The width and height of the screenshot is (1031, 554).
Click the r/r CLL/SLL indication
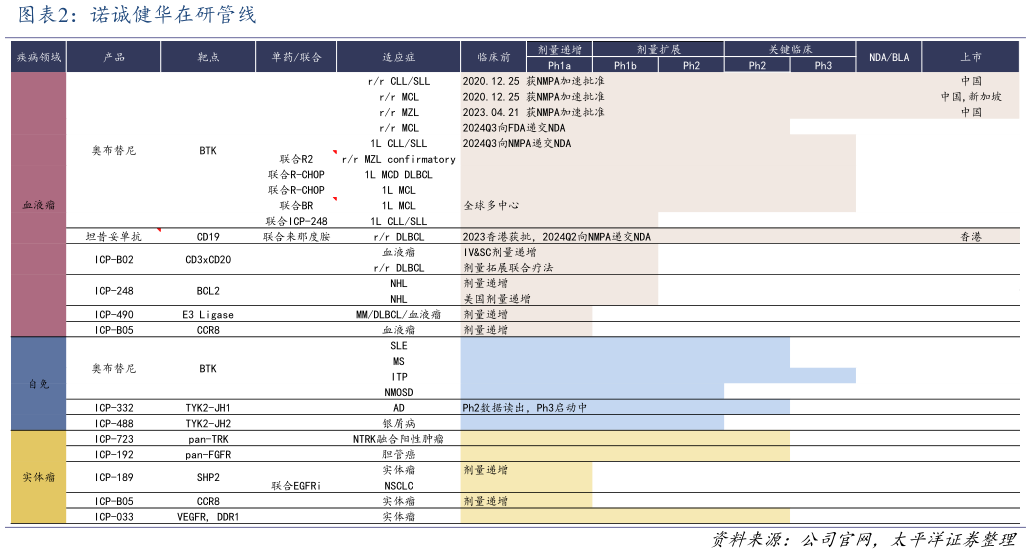(x=398, y=81)
